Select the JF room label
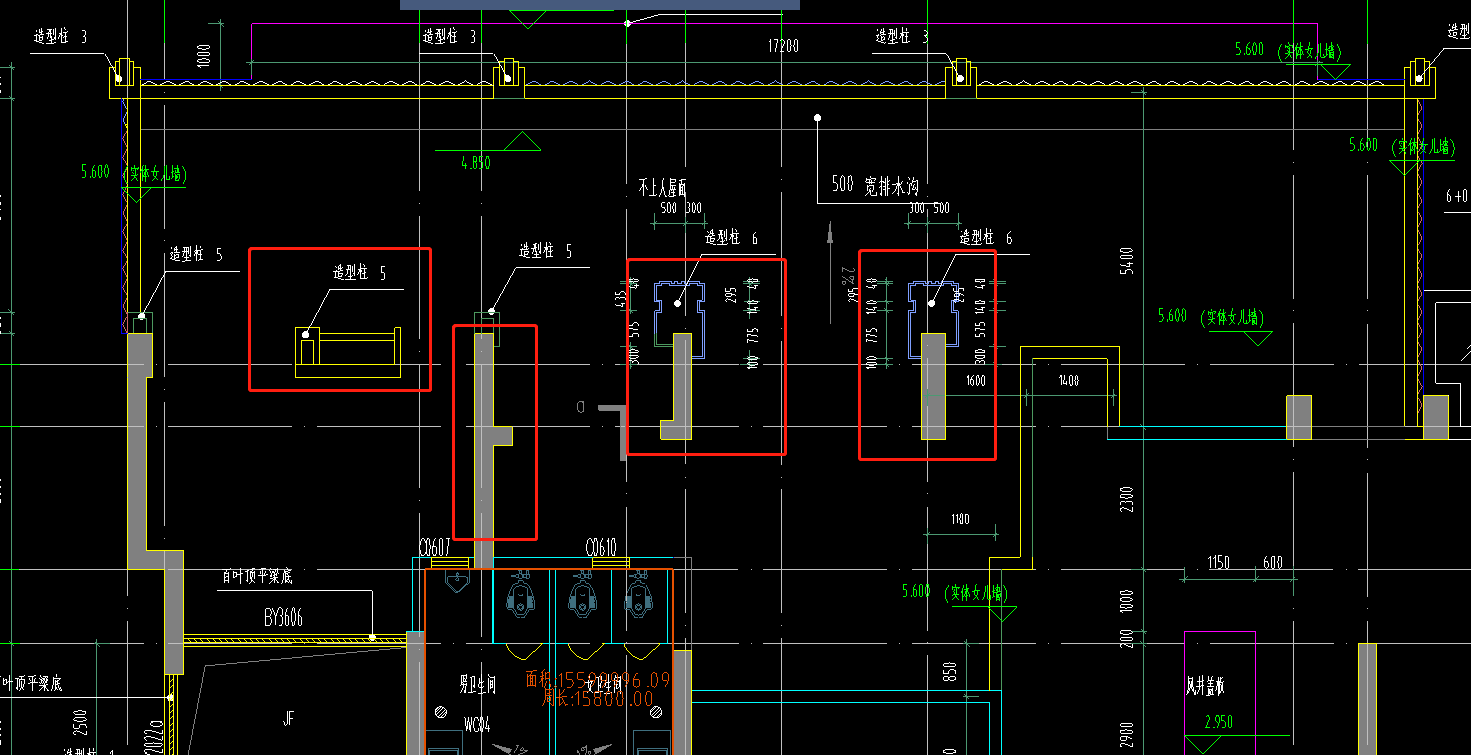 289,717
